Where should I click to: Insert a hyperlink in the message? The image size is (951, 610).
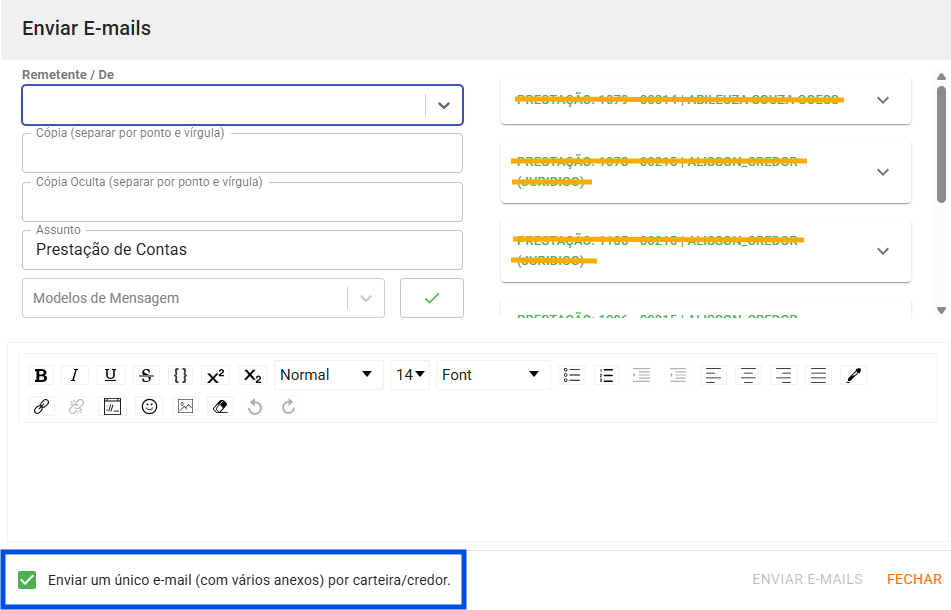[x=41, y=407]
